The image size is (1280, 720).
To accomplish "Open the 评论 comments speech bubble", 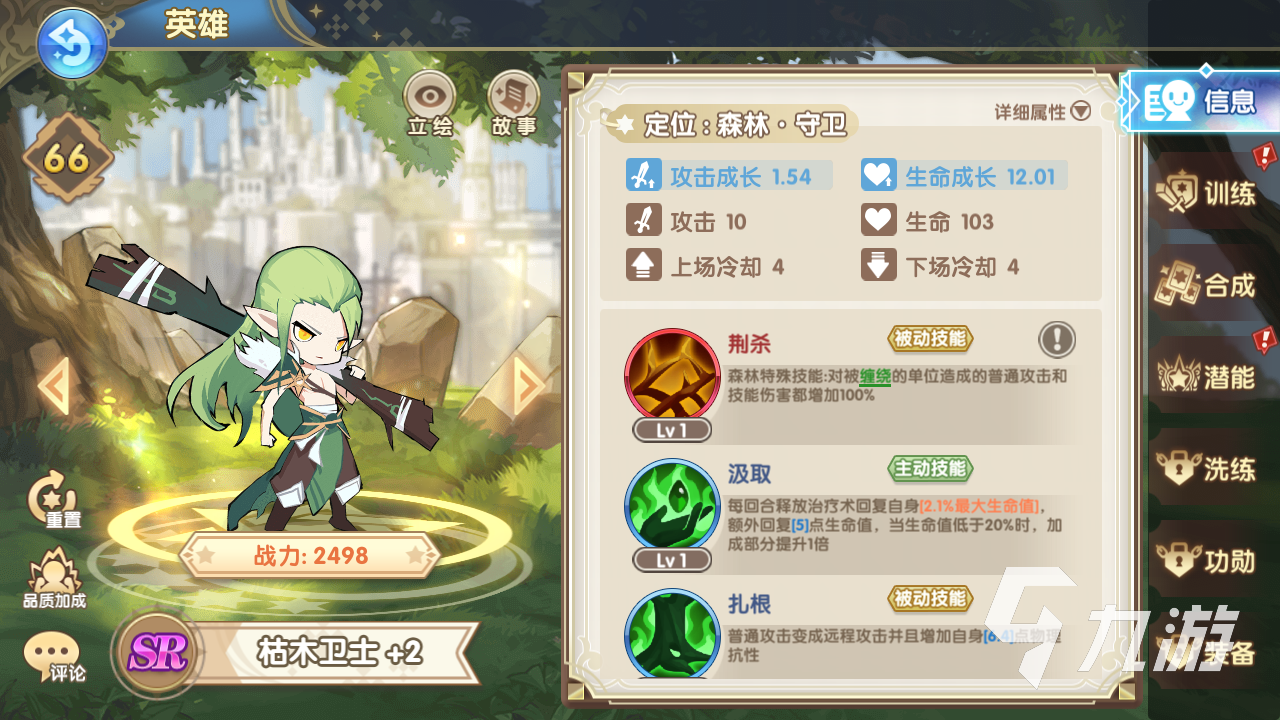I will pos(53,657).
